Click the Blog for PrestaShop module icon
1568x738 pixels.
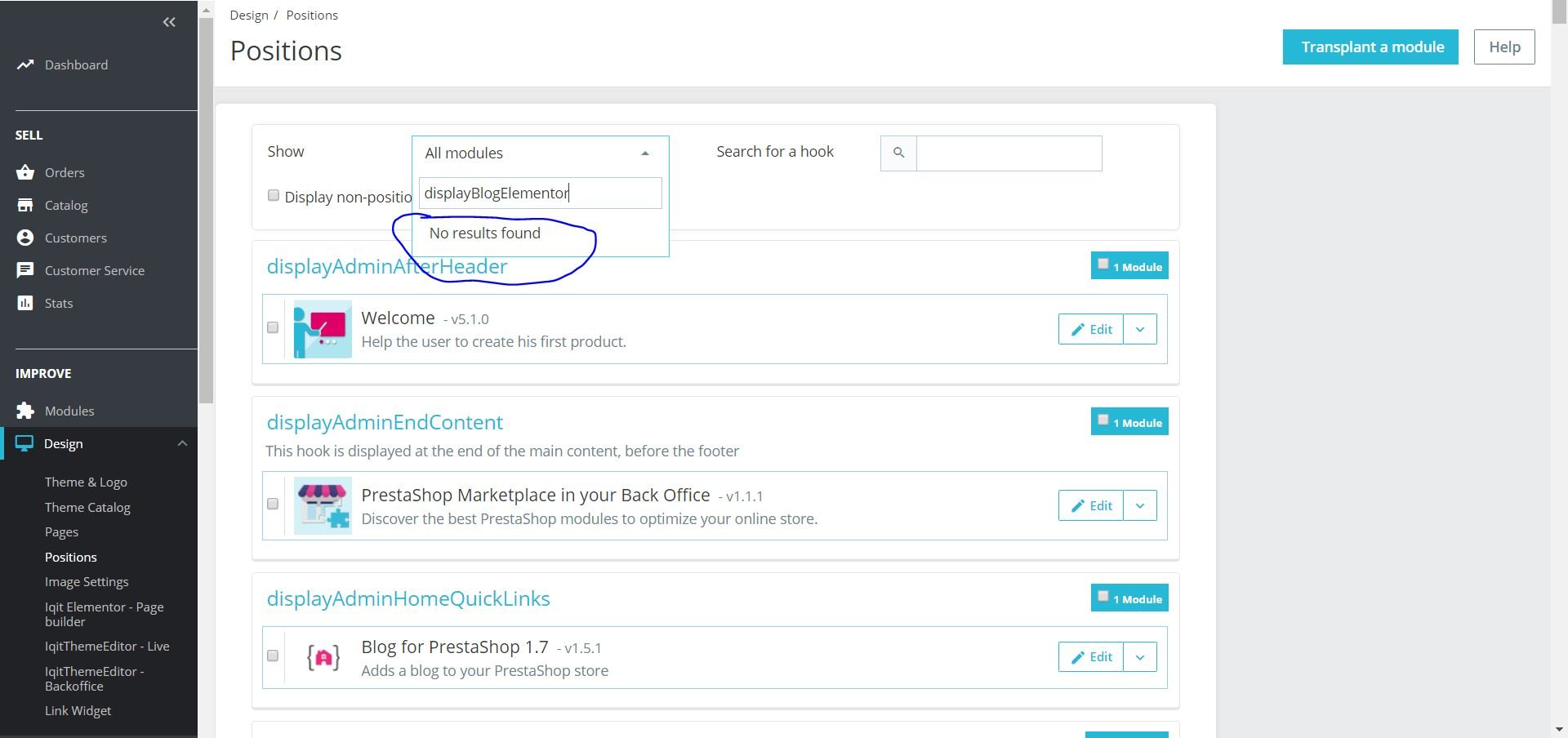pyautogui.click(x=323, y=657)
